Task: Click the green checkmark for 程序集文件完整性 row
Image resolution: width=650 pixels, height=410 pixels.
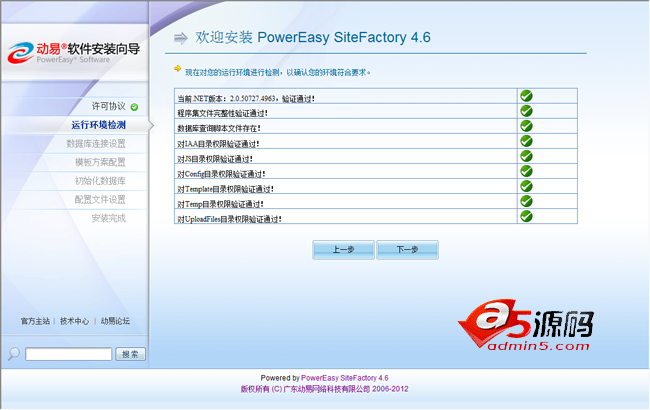Action: 526,111
